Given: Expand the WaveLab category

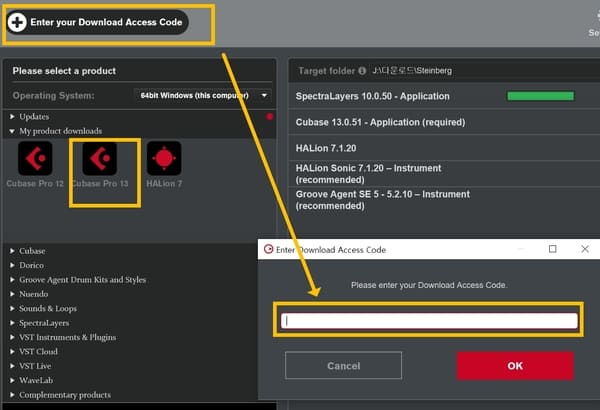Looking at the screenshot, I should pyautogui.click(x=12, y=380).
